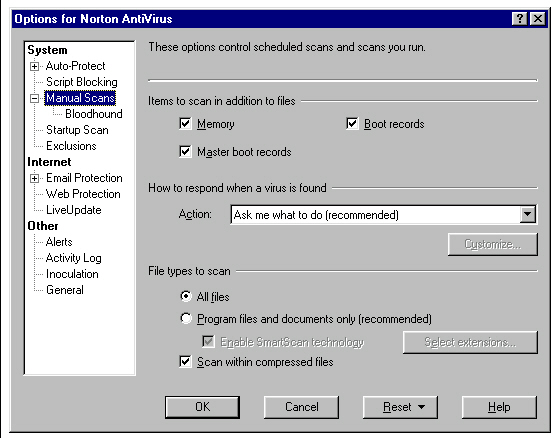Choose Program files and documents only option
This screenshot has height=438, width=557.
(186, 318)
